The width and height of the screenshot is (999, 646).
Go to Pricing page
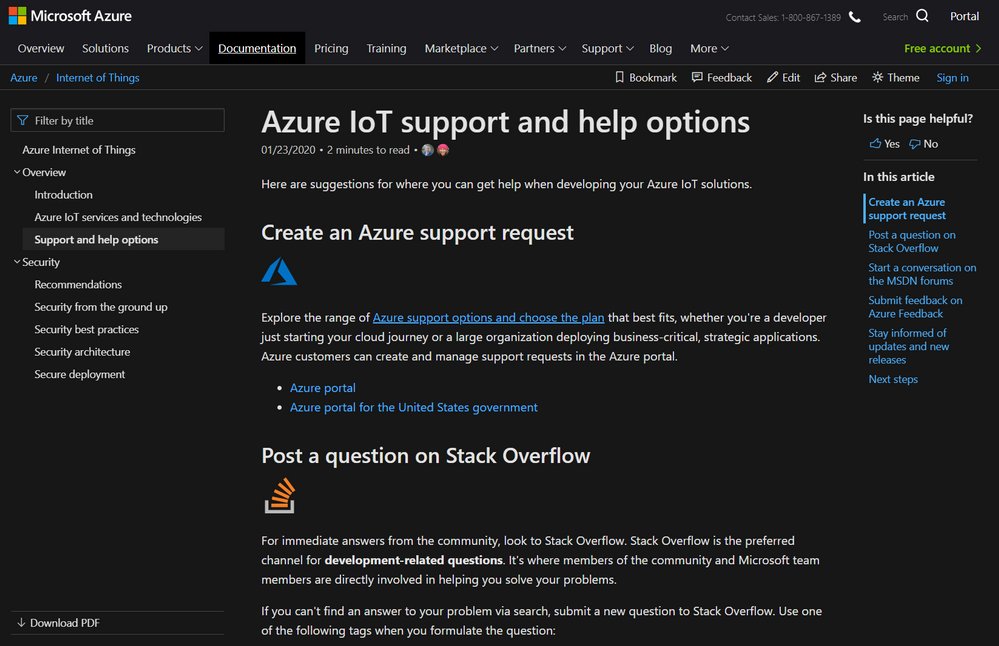pos(331,48)
